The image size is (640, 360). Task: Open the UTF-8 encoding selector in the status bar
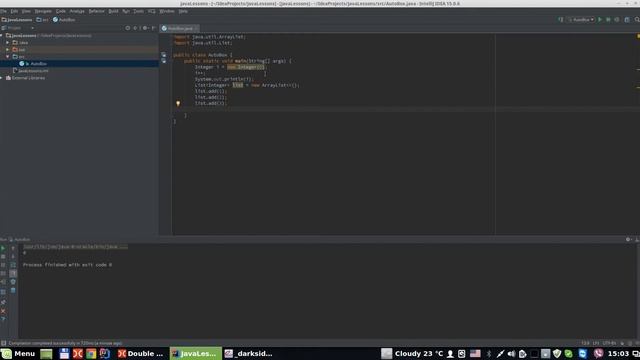click(x=609, y=343)
